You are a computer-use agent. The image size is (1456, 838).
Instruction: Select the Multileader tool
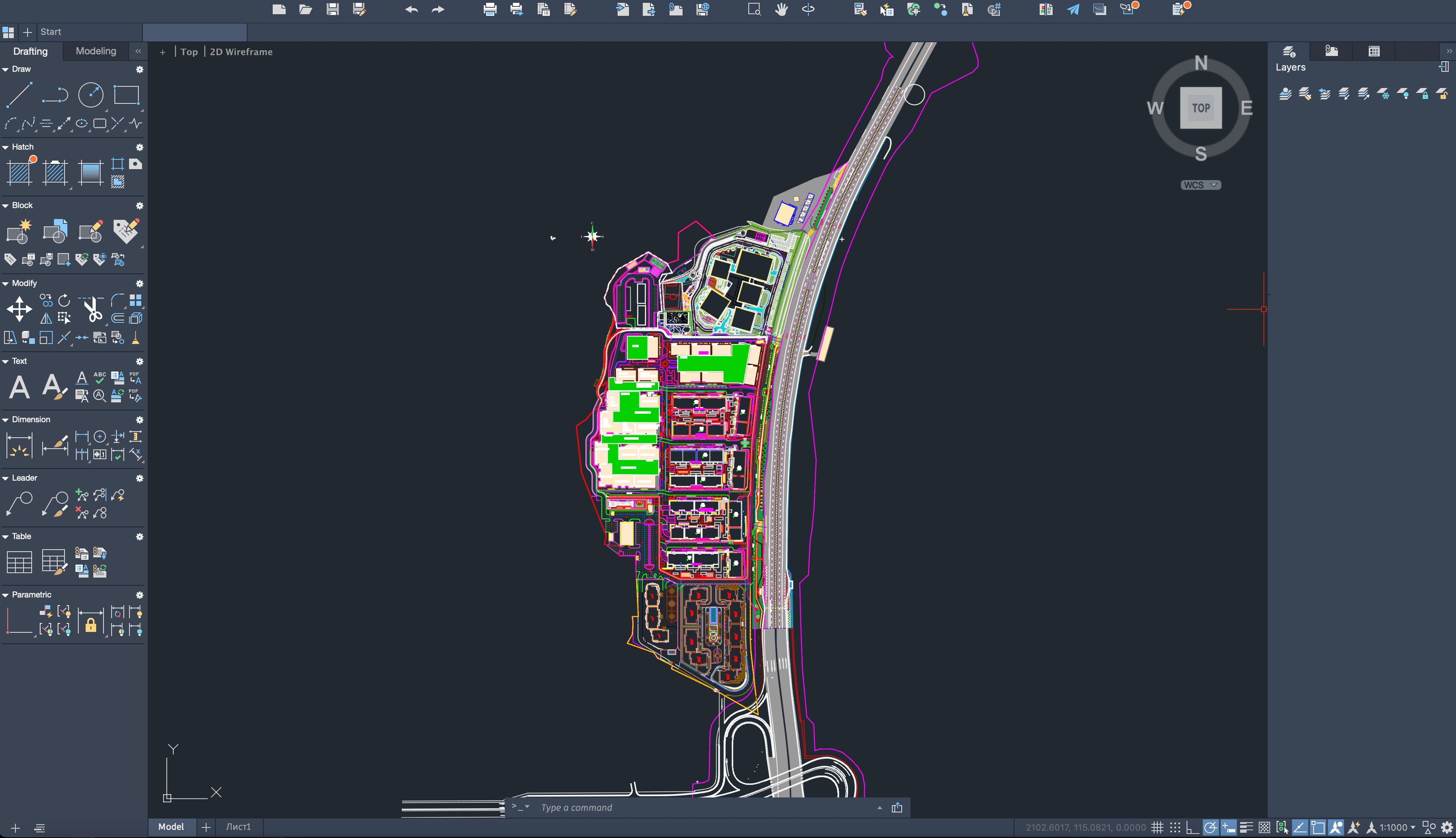coord(19,504)
